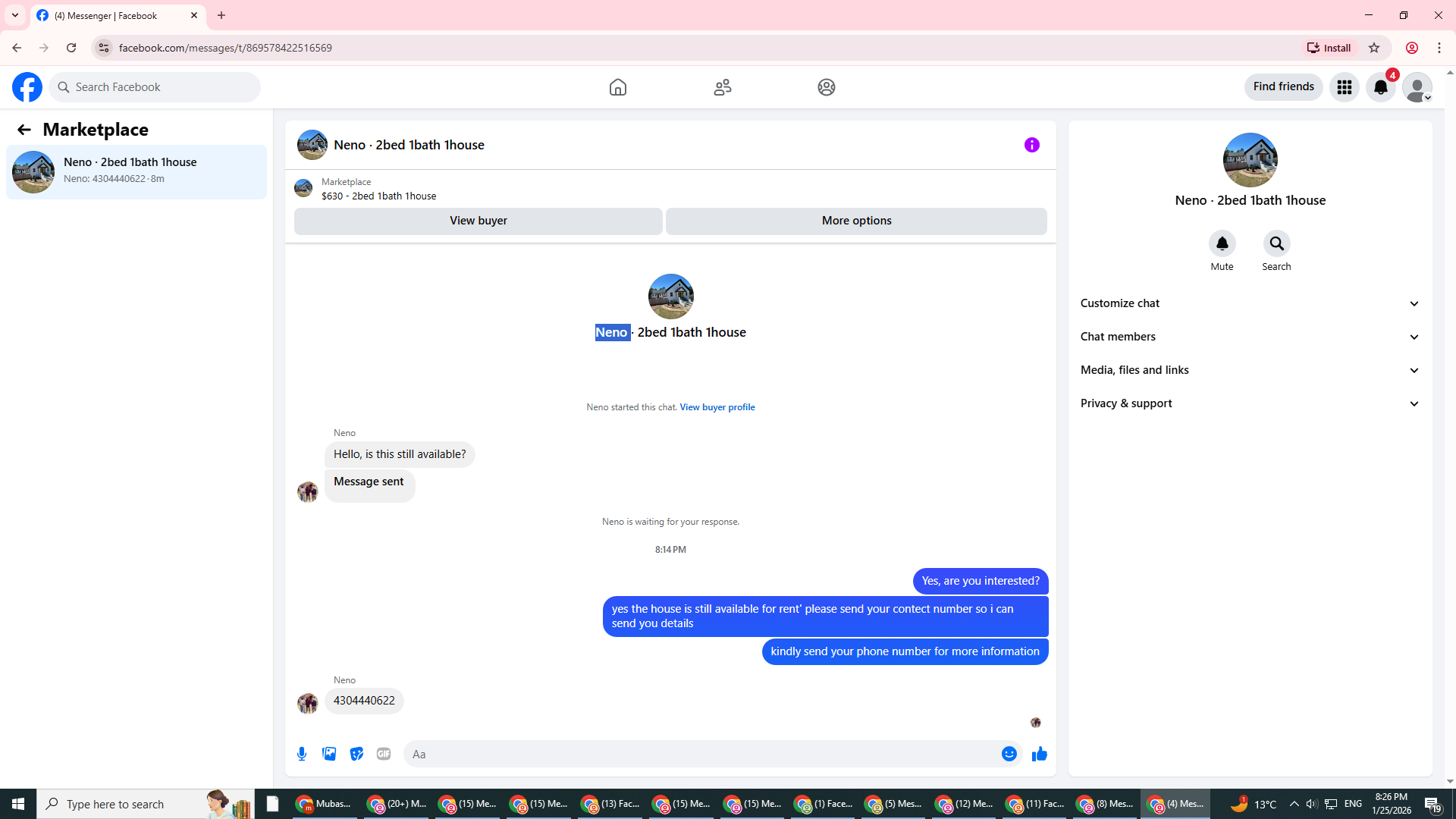
Task: Click the More options button
Action: [857, 221]
